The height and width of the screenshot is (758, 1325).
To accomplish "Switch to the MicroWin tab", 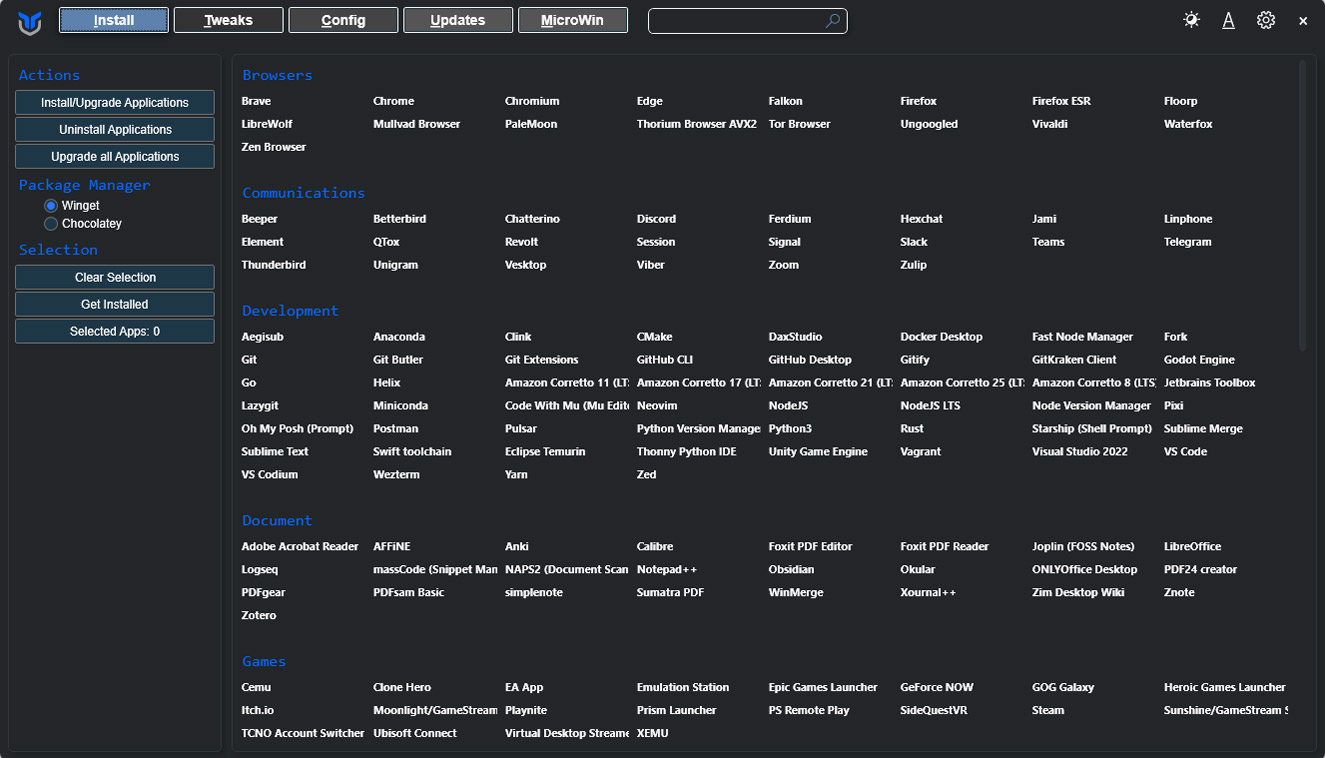I will coord(573,20).
